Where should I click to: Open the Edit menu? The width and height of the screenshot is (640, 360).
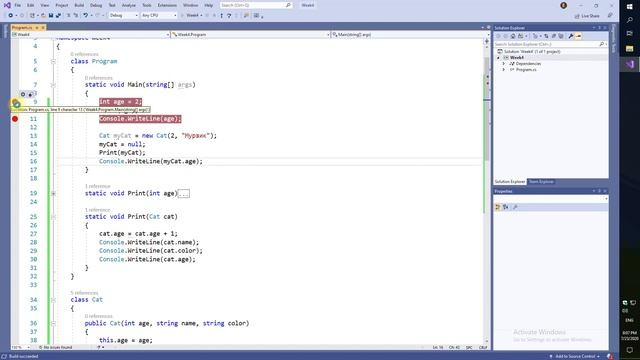(31, 5)
